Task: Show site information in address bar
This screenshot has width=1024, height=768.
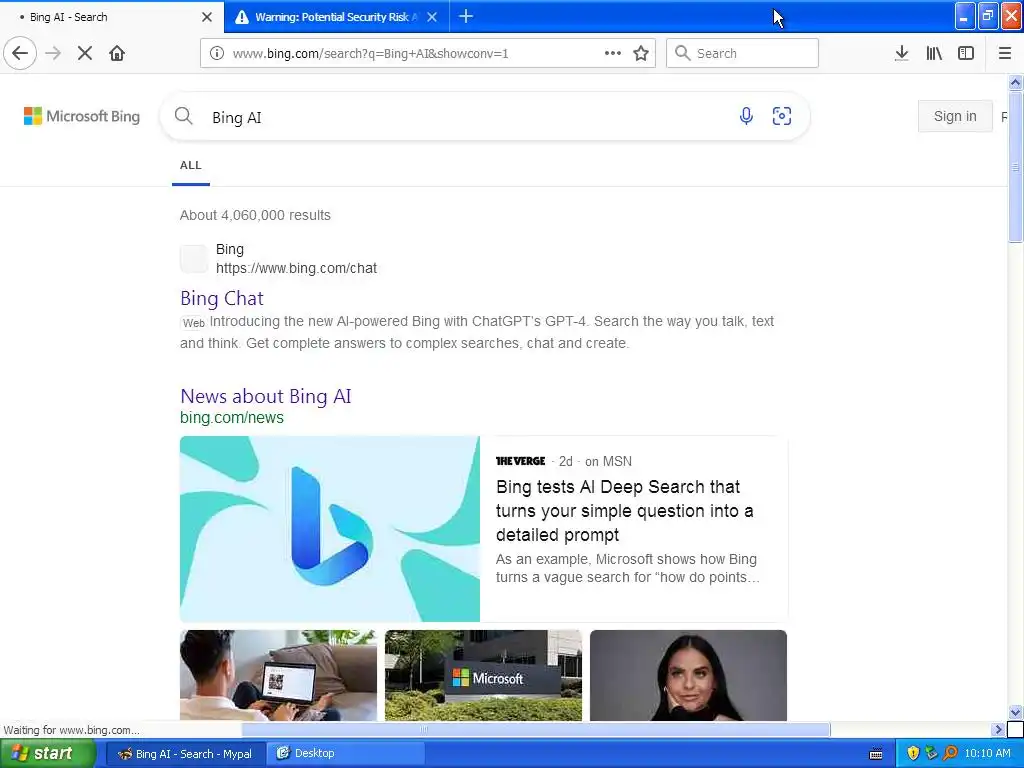Action: (217, 53)
